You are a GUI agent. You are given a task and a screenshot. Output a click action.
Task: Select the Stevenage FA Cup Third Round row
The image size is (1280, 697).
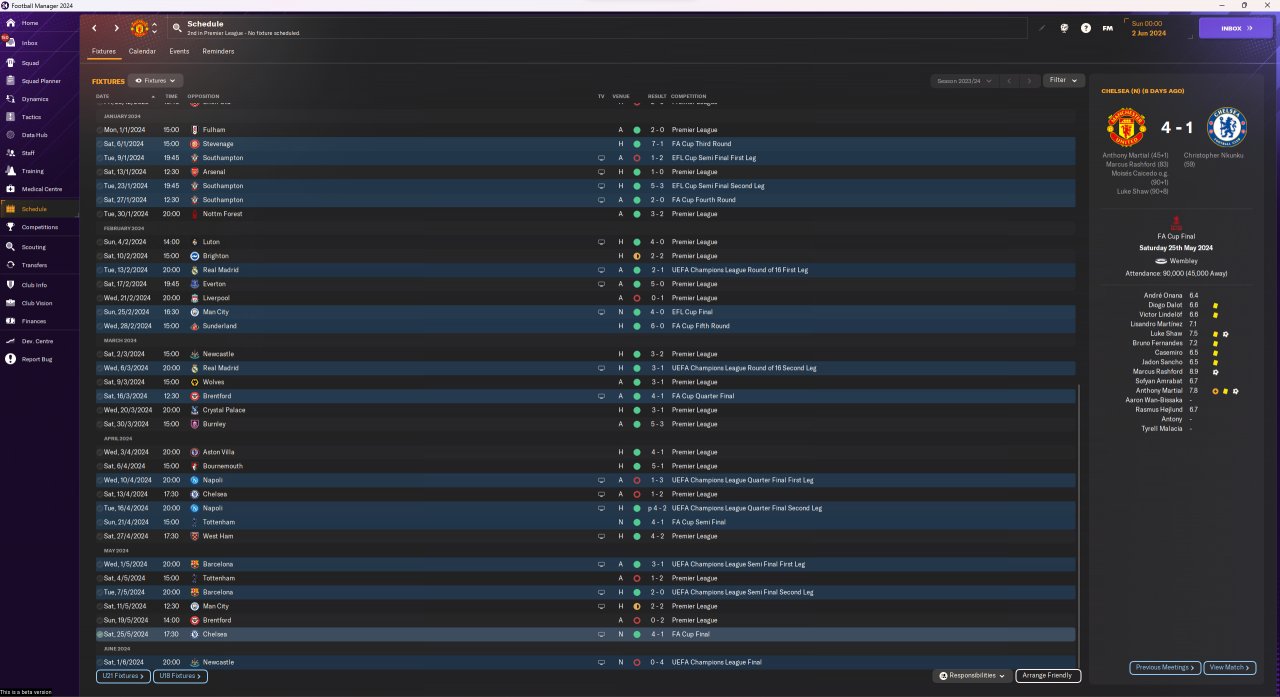(x=586, y=144)
